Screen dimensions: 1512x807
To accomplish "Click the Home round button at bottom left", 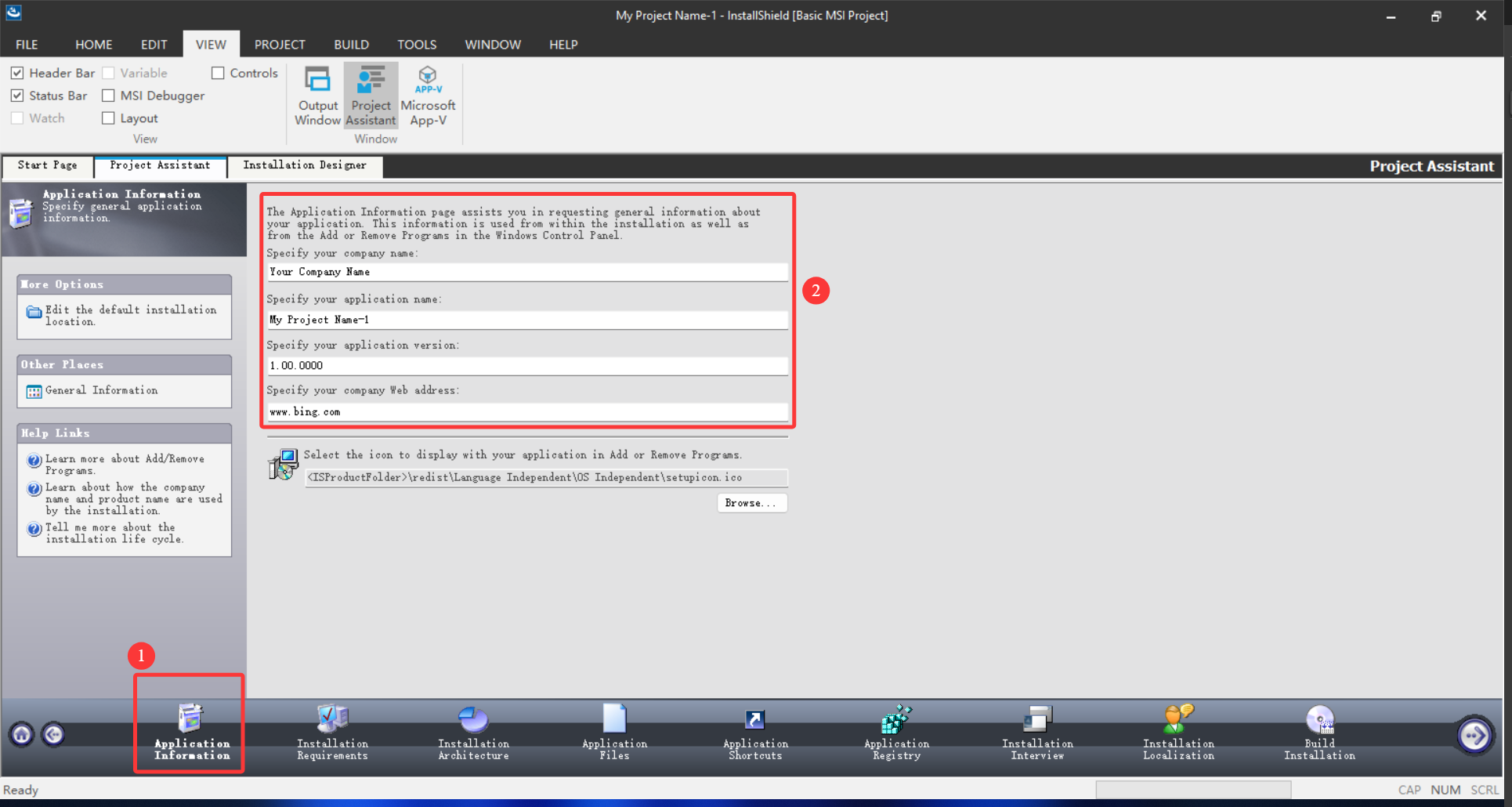I will [x=22, y=734].
